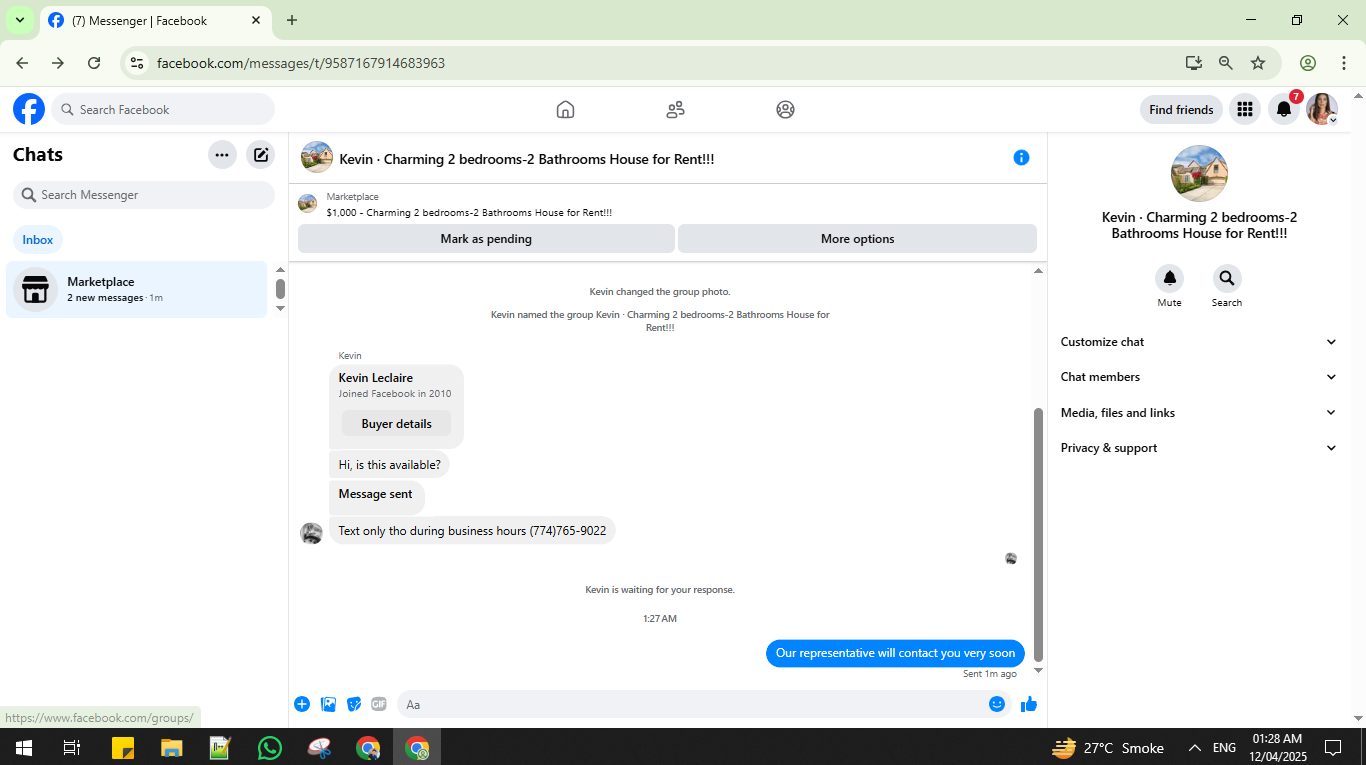Expand Media, files and links section
Viewport: 1366px width, 765px height.
(1198, 413)
